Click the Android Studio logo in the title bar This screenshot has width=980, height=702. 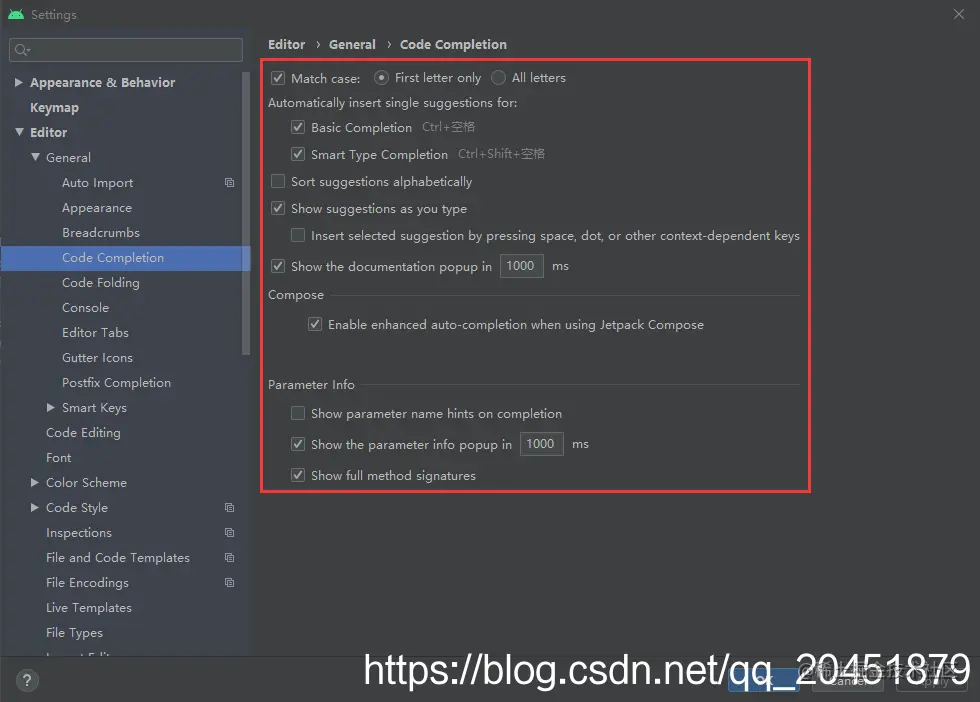(x=16, y=14)
